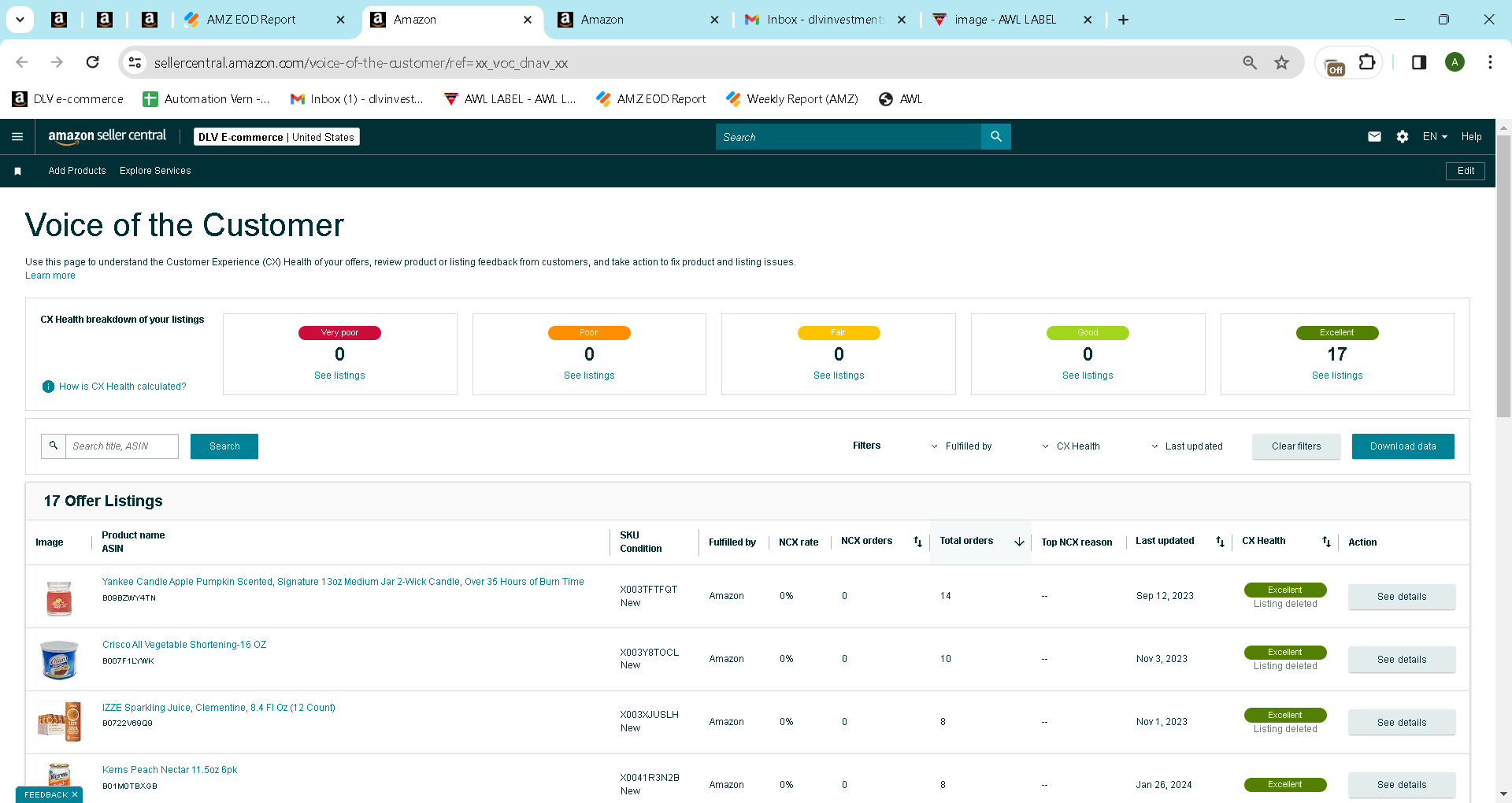See listings under Excellent
This screenshot has height=803, width=1512.
coord(1337,376)
